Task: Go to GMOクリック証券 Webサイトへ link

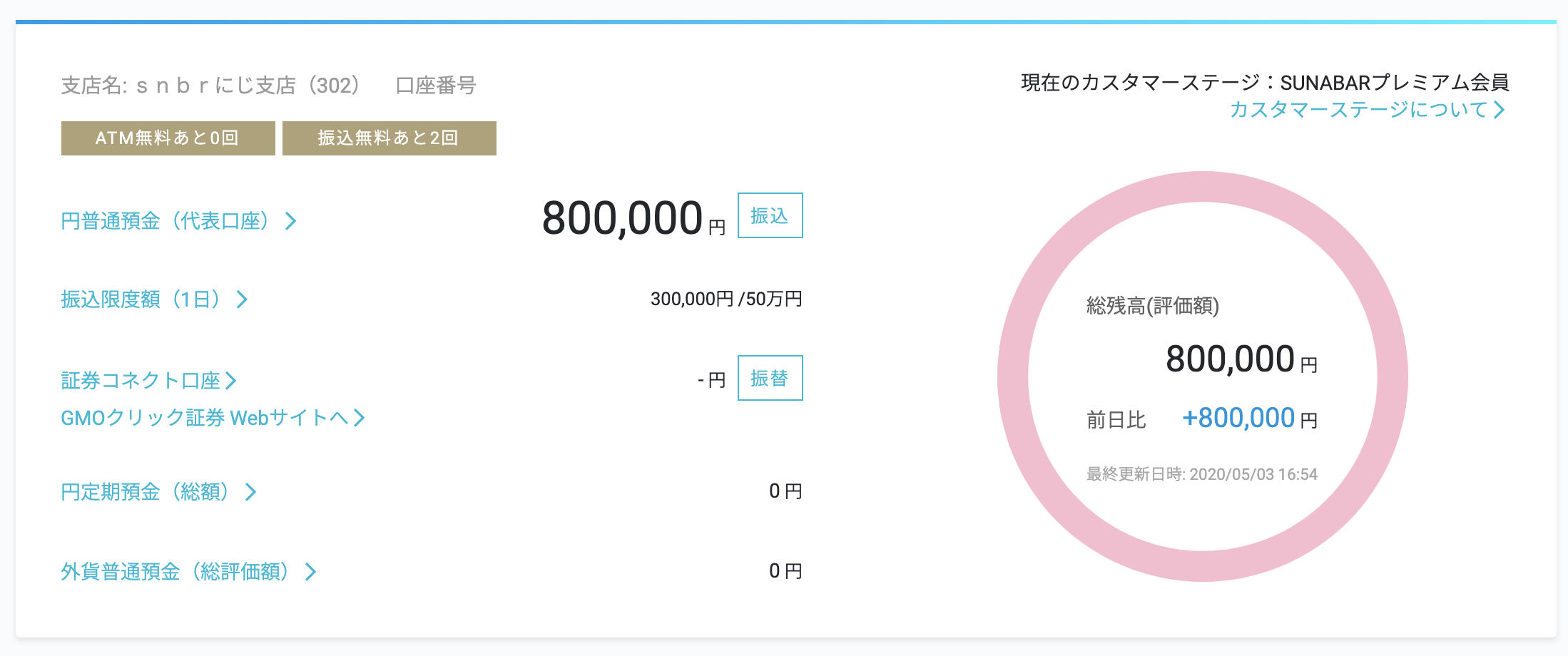Action: [x=203, y=418]
